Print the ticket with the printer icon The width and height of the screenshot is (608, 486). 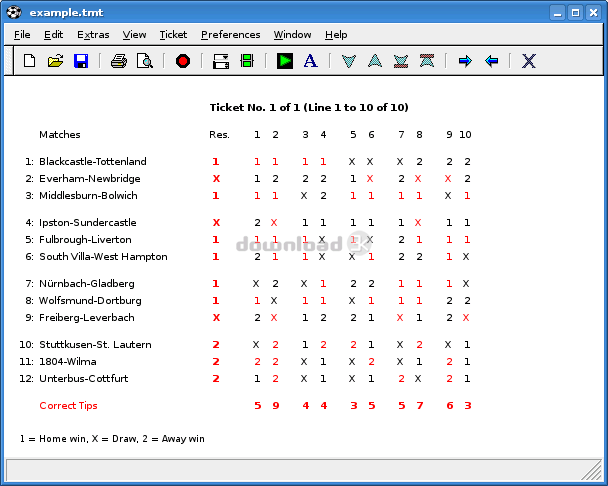119,61
